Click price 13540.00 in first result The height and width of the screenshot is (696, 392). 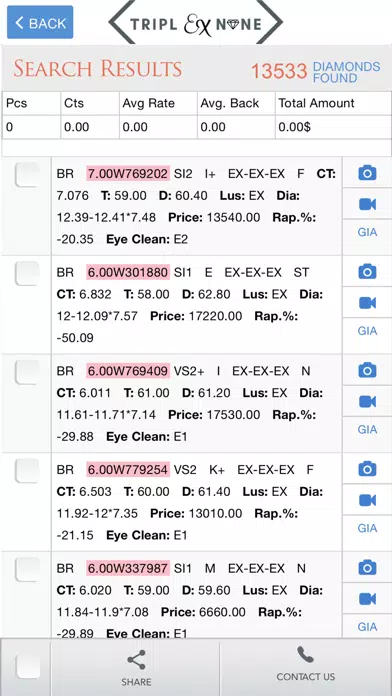coord(234,218)
